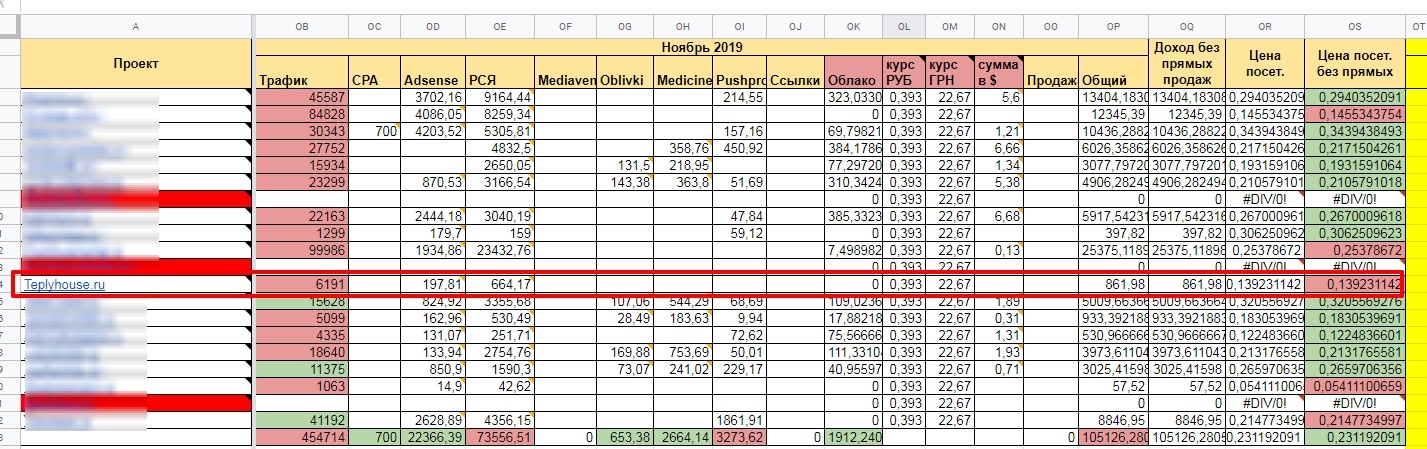This screenshot has height=449, width=1427.
Task: Click the green traffic cell 41192
Action: pos(303,420)
